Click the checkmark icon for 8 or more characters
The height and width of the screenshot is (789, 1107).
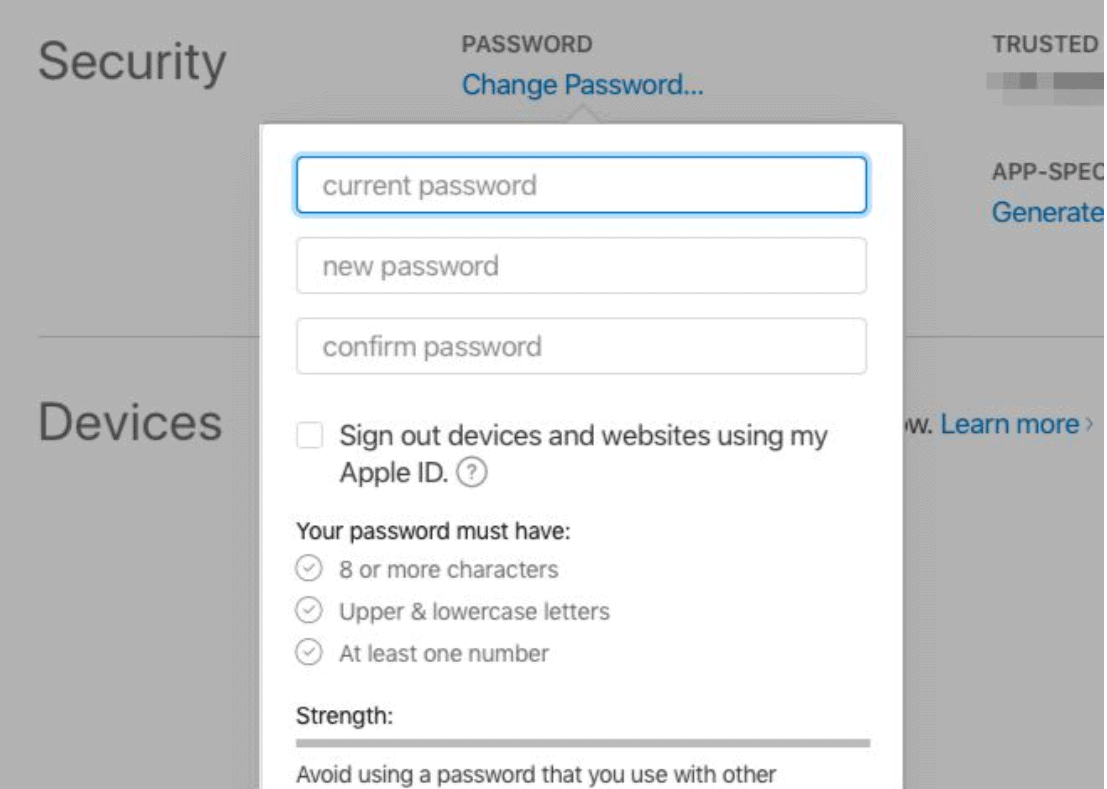coord(309,568)
